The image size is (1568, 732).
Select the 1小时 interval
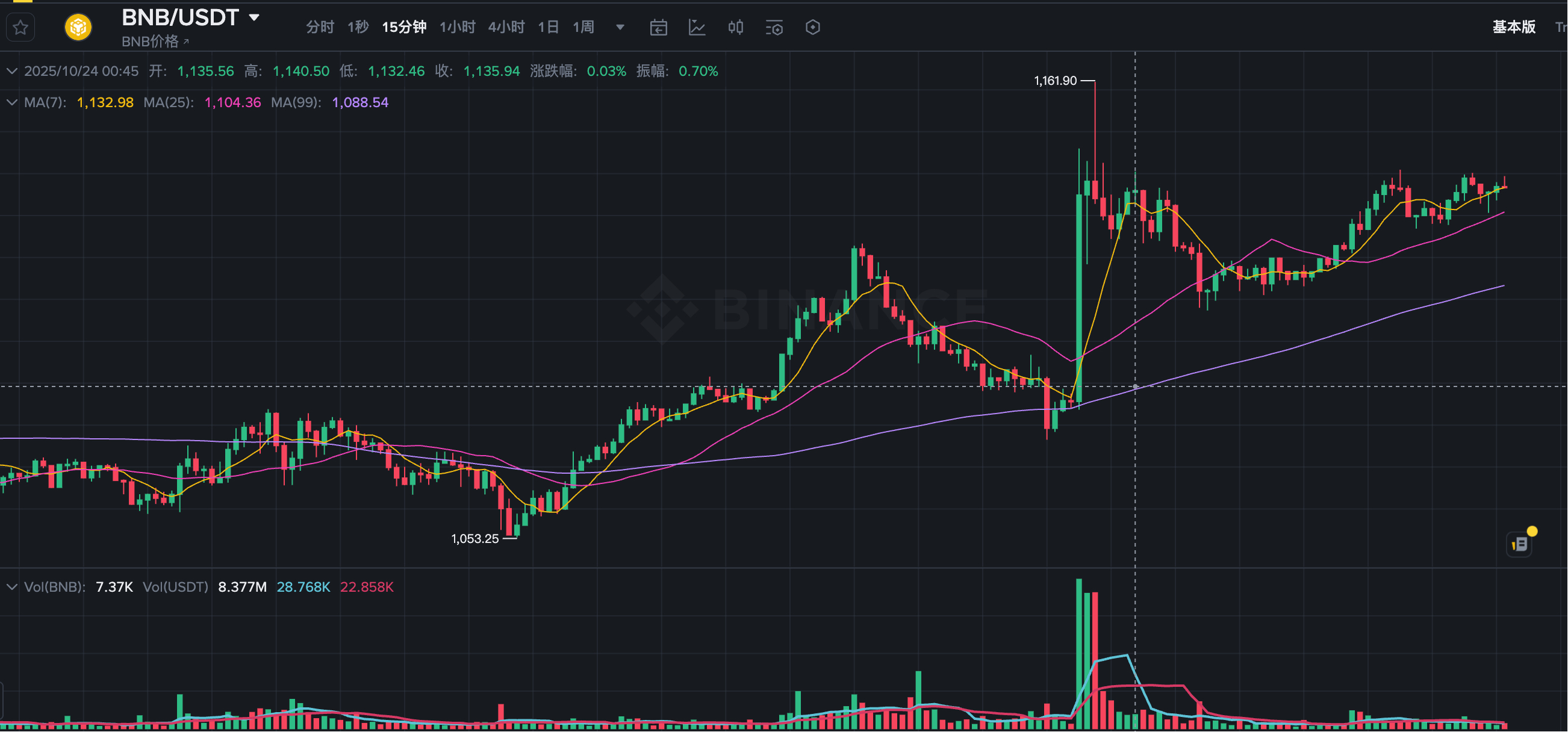click(x=457, y=27)
